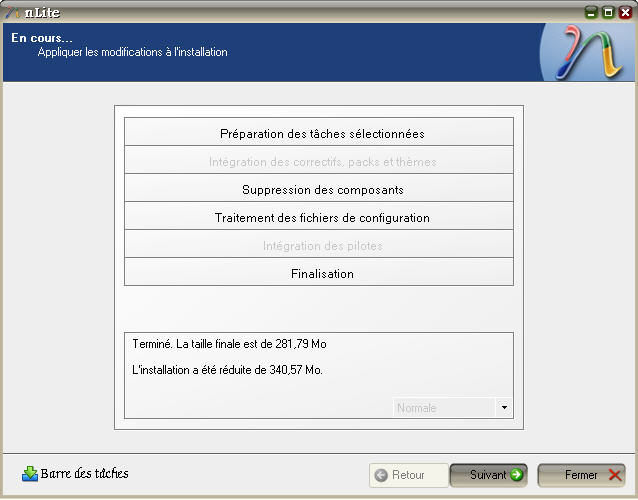This screenshot has width=638, height=500.
Task: Click the Suivant button
Action: tap(489, 475)
